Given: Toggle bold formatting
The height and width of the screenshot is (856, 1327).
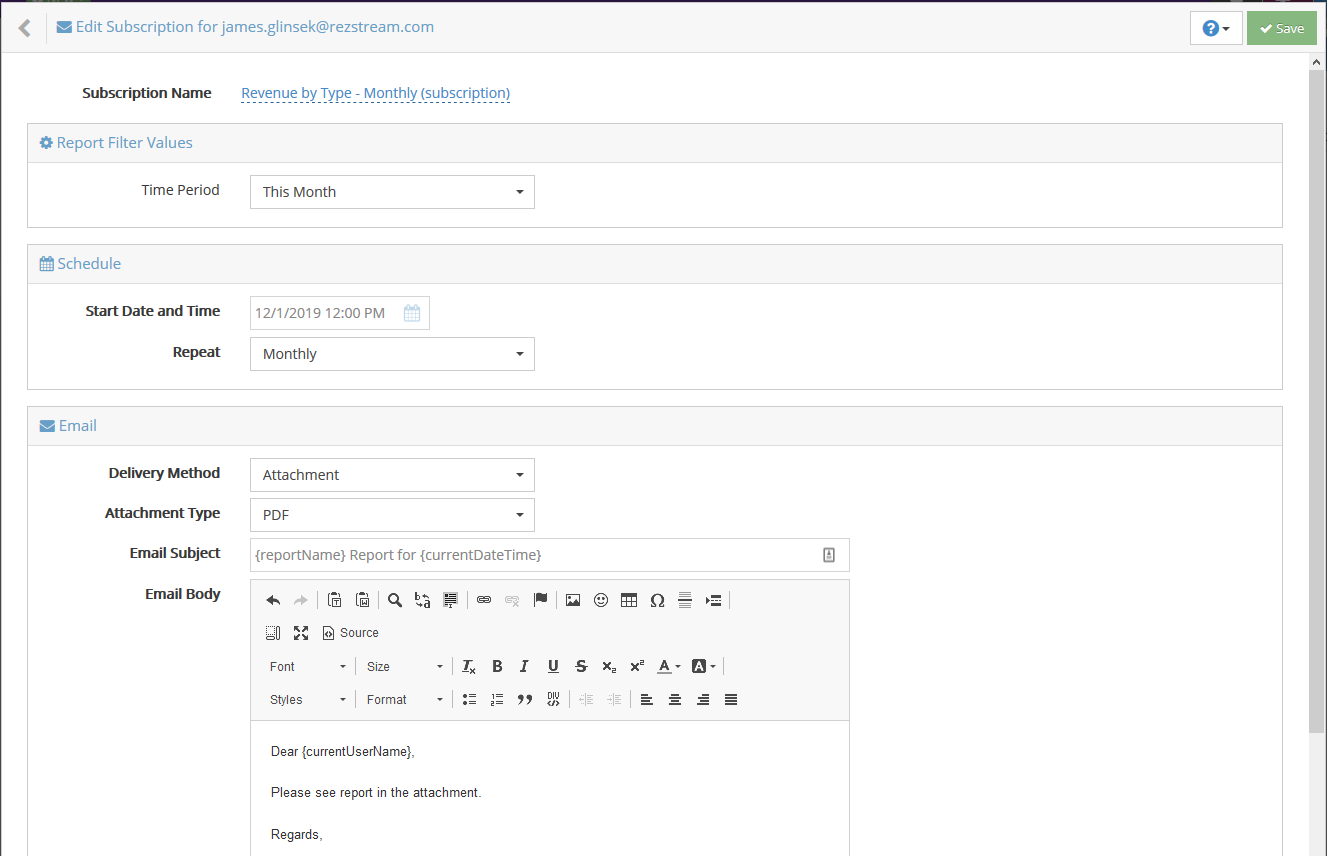Looking at the screenshot, I should click(x=497, y=667).
